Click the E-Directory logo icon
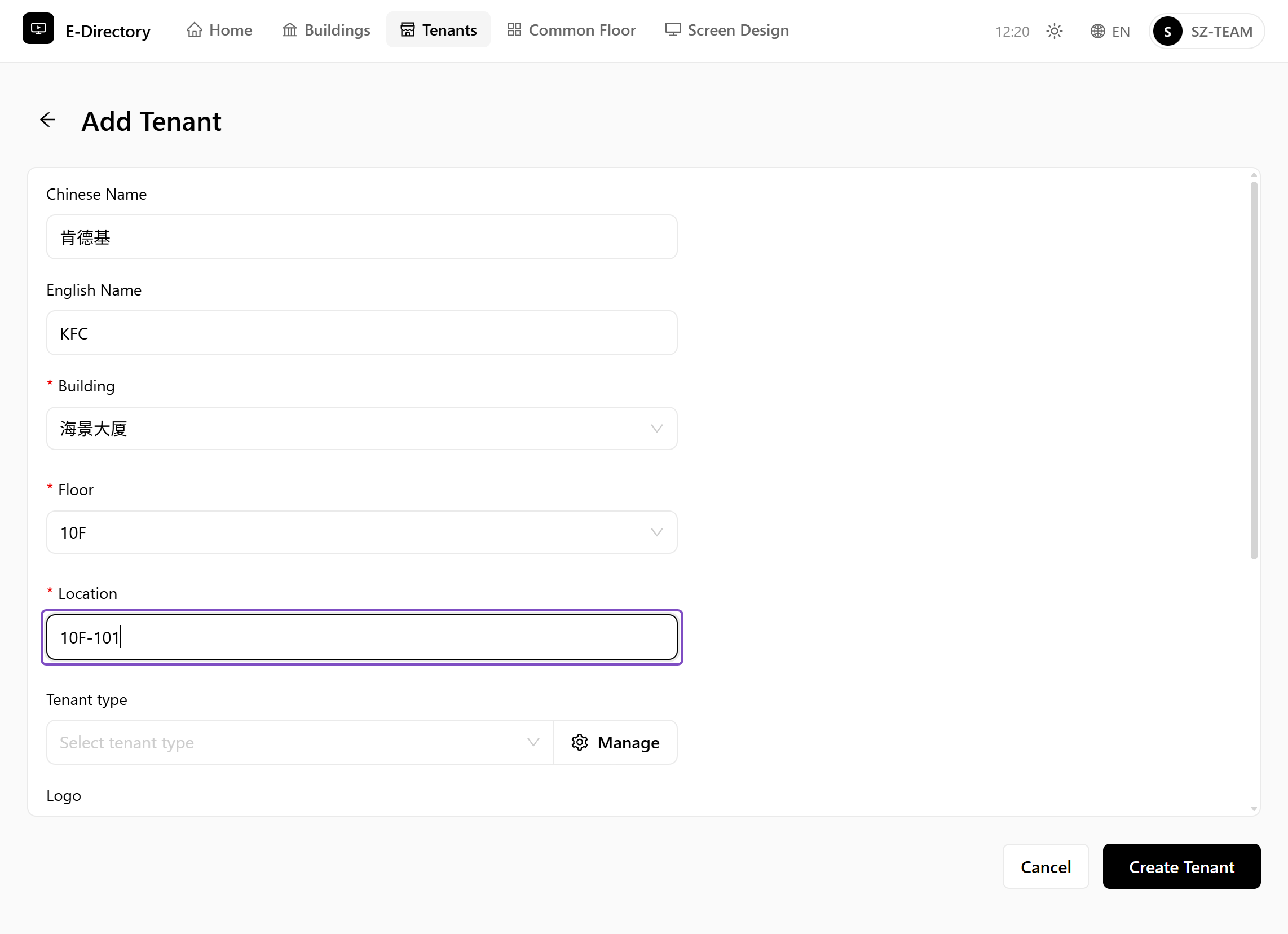 click(x=38, y=28)
